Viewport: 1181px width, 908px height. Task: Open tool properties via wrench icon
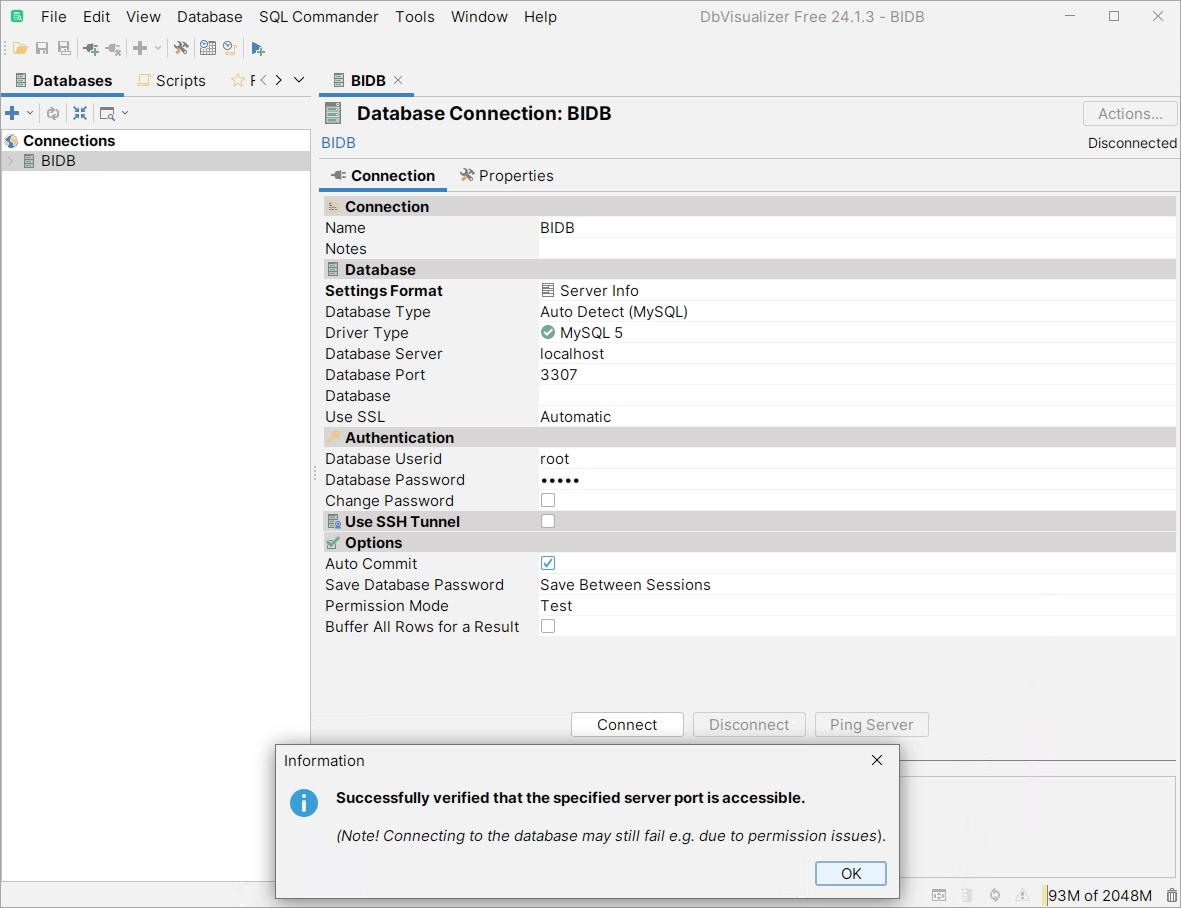181,48
